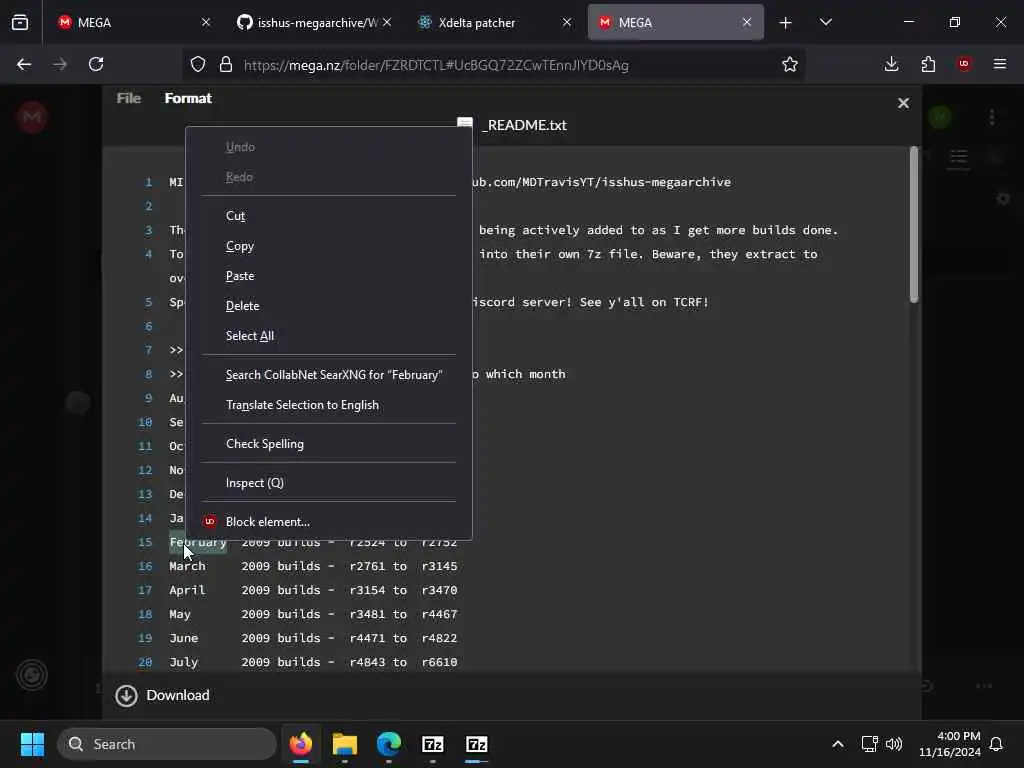Choose Delete from the context menu
1024x768 pixels.
pyautogui.click(x=328, y=306)
